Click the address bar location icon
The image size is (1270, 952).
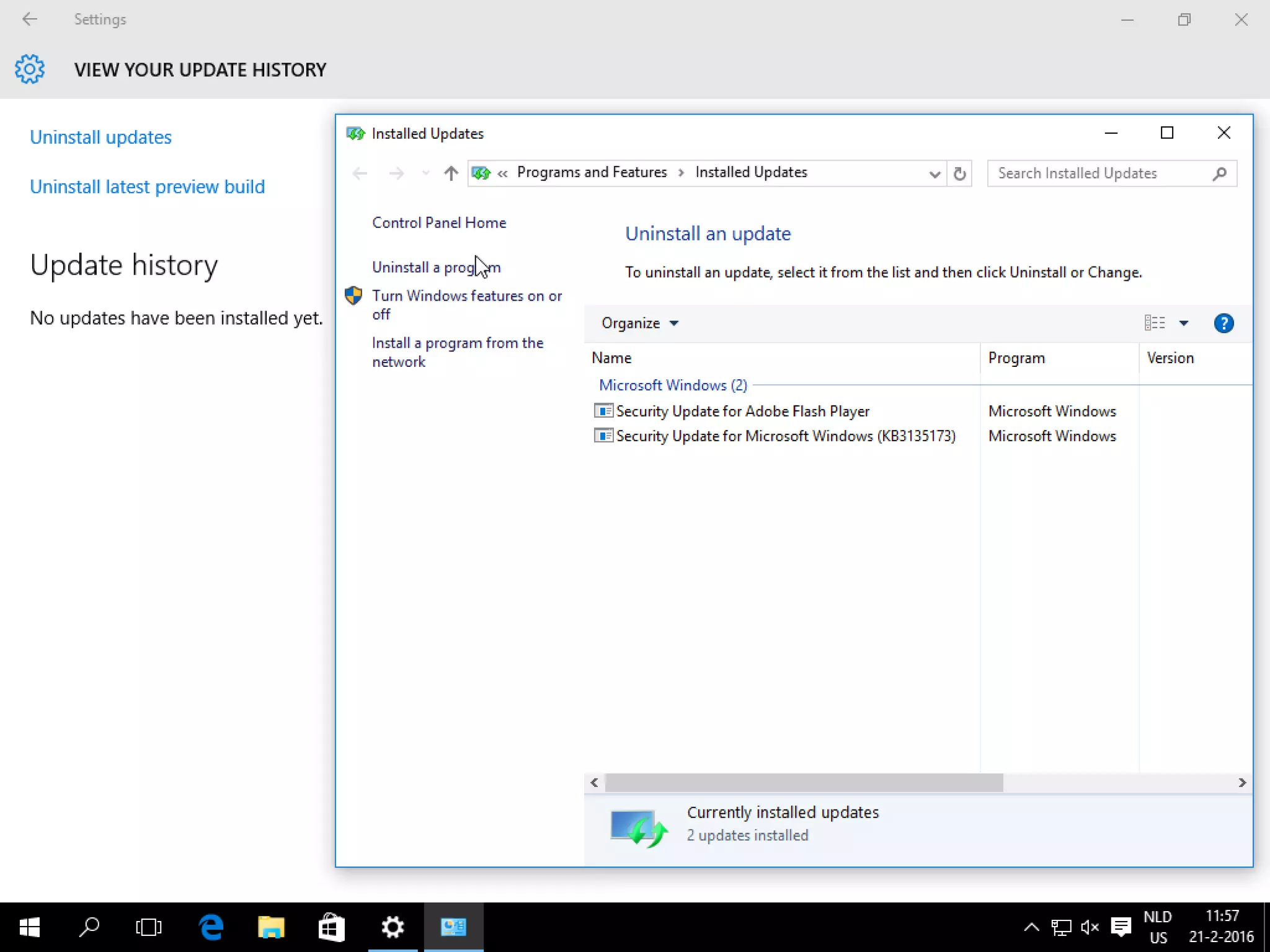[x=481, y=173]
